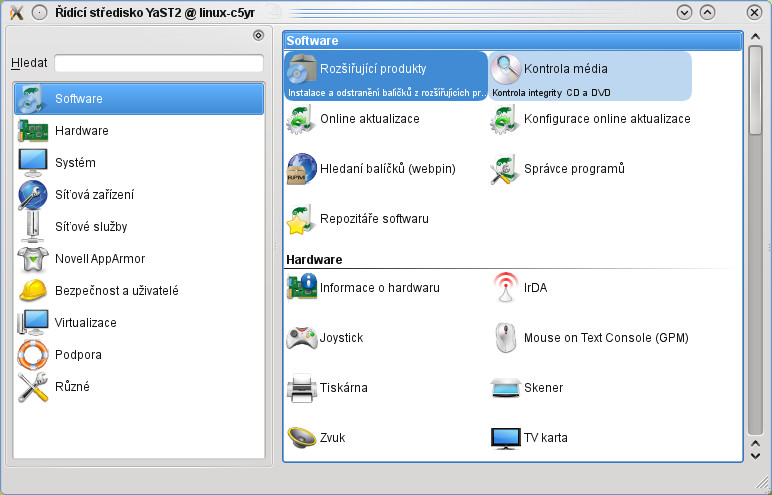Click the Hledat search field
Screen dimensions: 772x495
158,63
